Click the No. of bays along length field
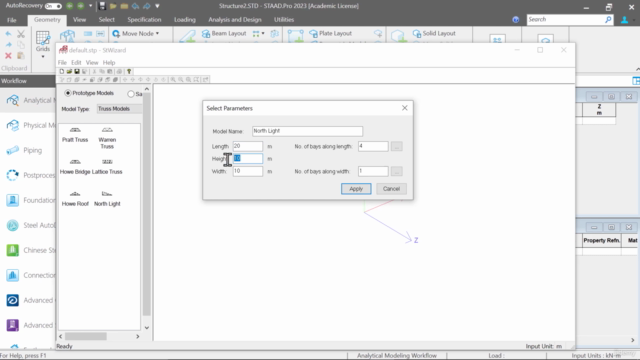This screenshot has height=360, width=640. tap(373, 146)
